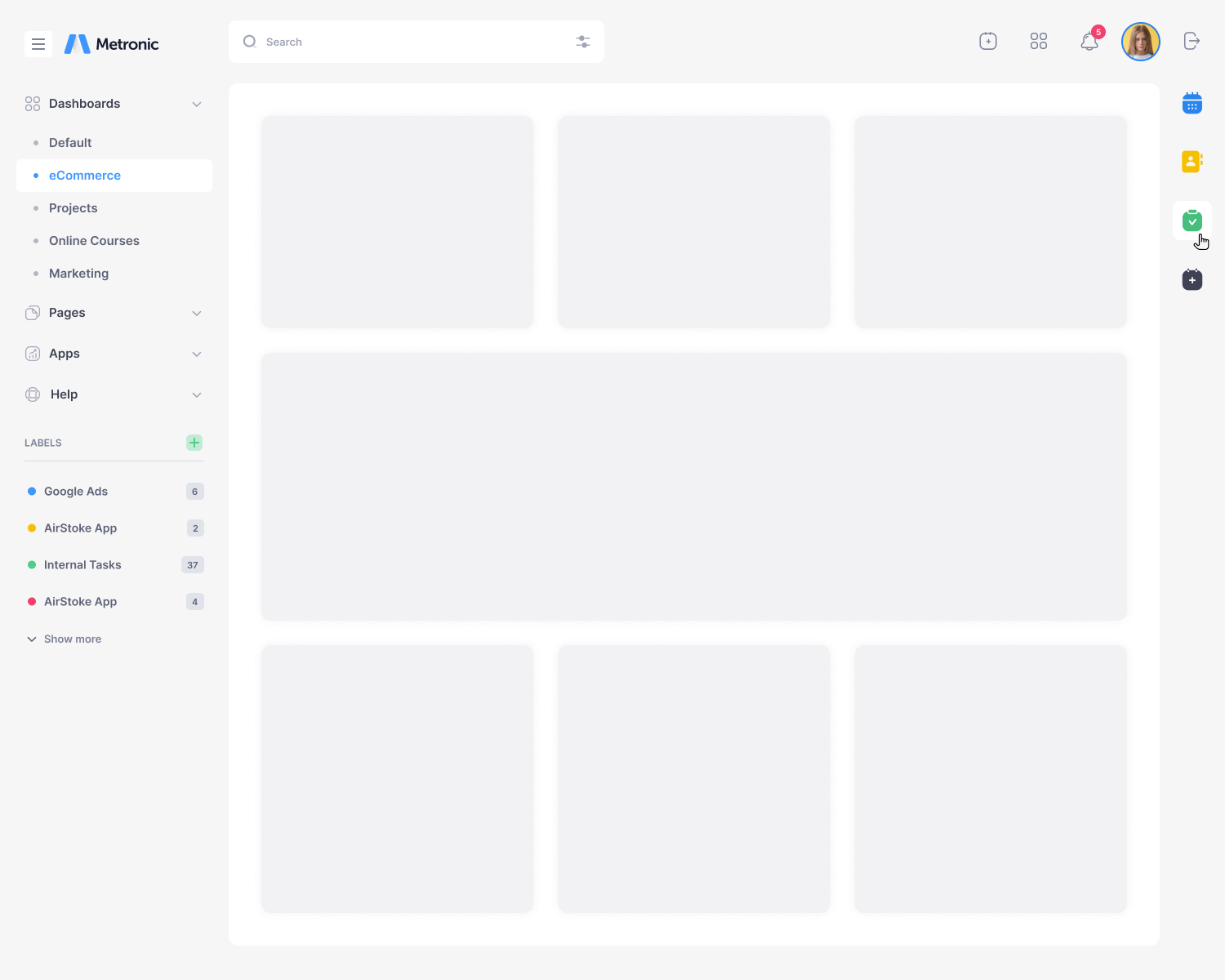
Task: Click into the Search input field
Action: pos(408,42)
